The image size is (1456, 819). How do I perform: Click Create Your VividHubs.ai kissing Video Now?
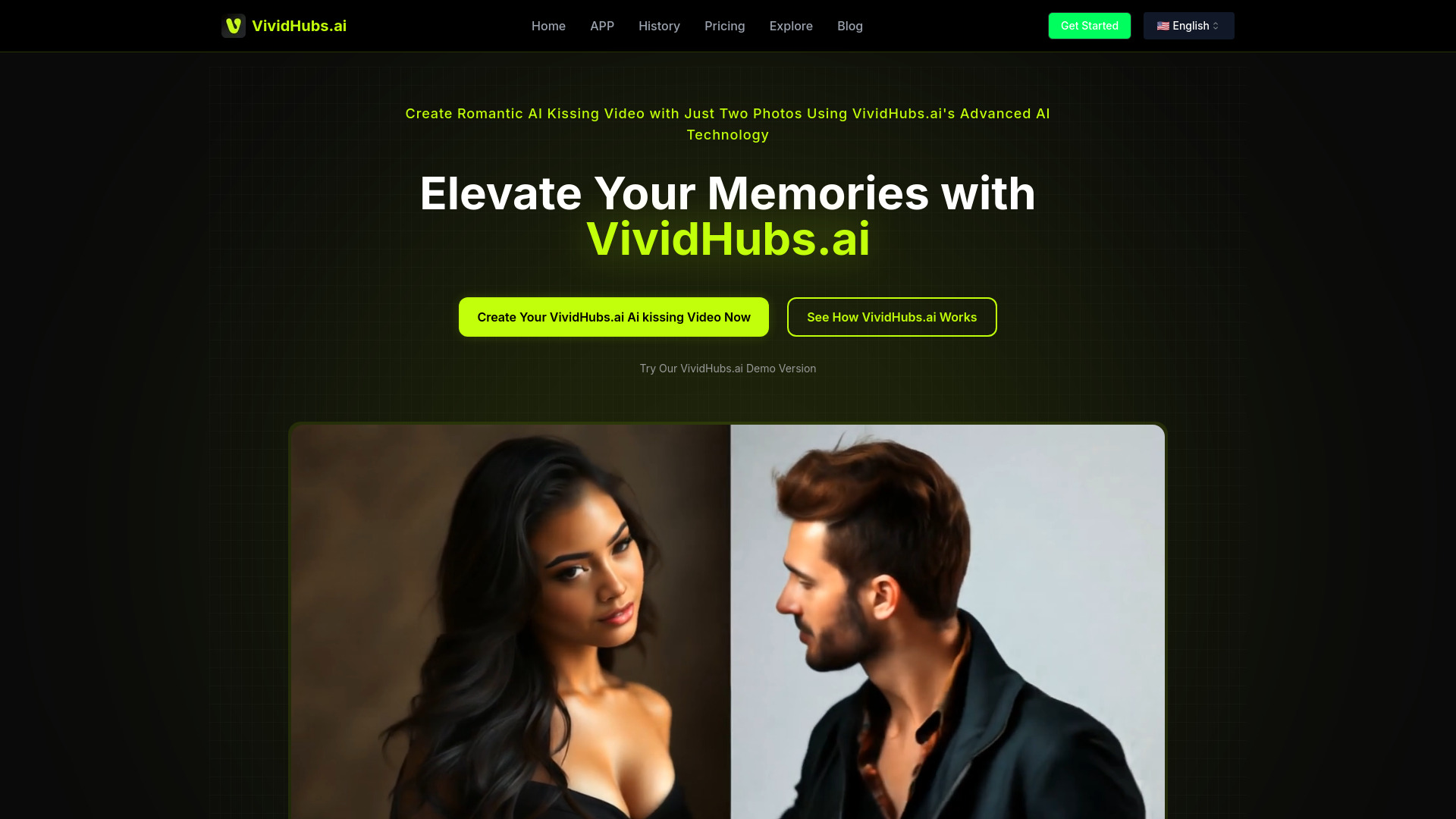[613, 316]
